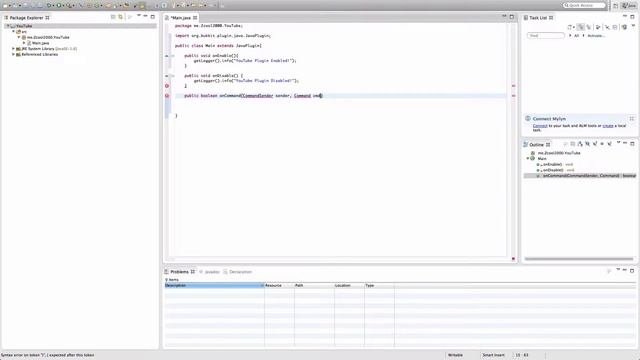
Task: Click the green Run toolbar icon
Action: click(x=59, y=6)
